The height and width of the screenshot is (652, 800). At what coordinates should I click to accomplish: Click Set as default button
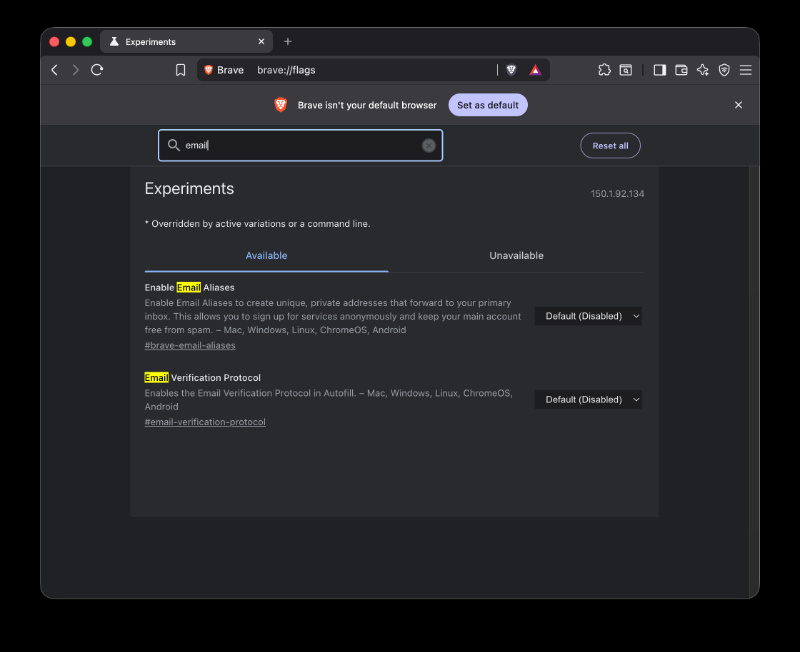[488, 105]
